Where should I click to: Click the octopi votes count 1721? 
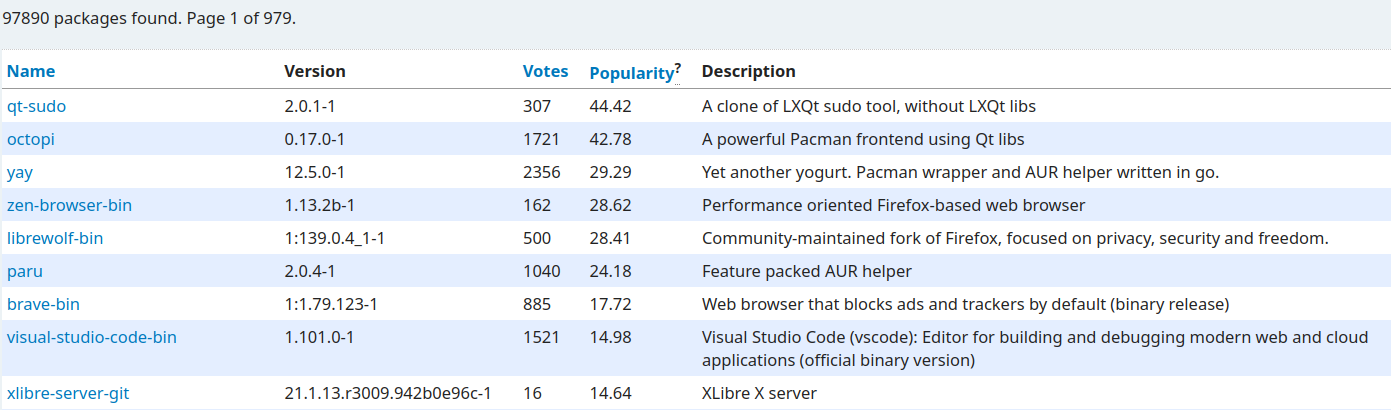(541, 139)
